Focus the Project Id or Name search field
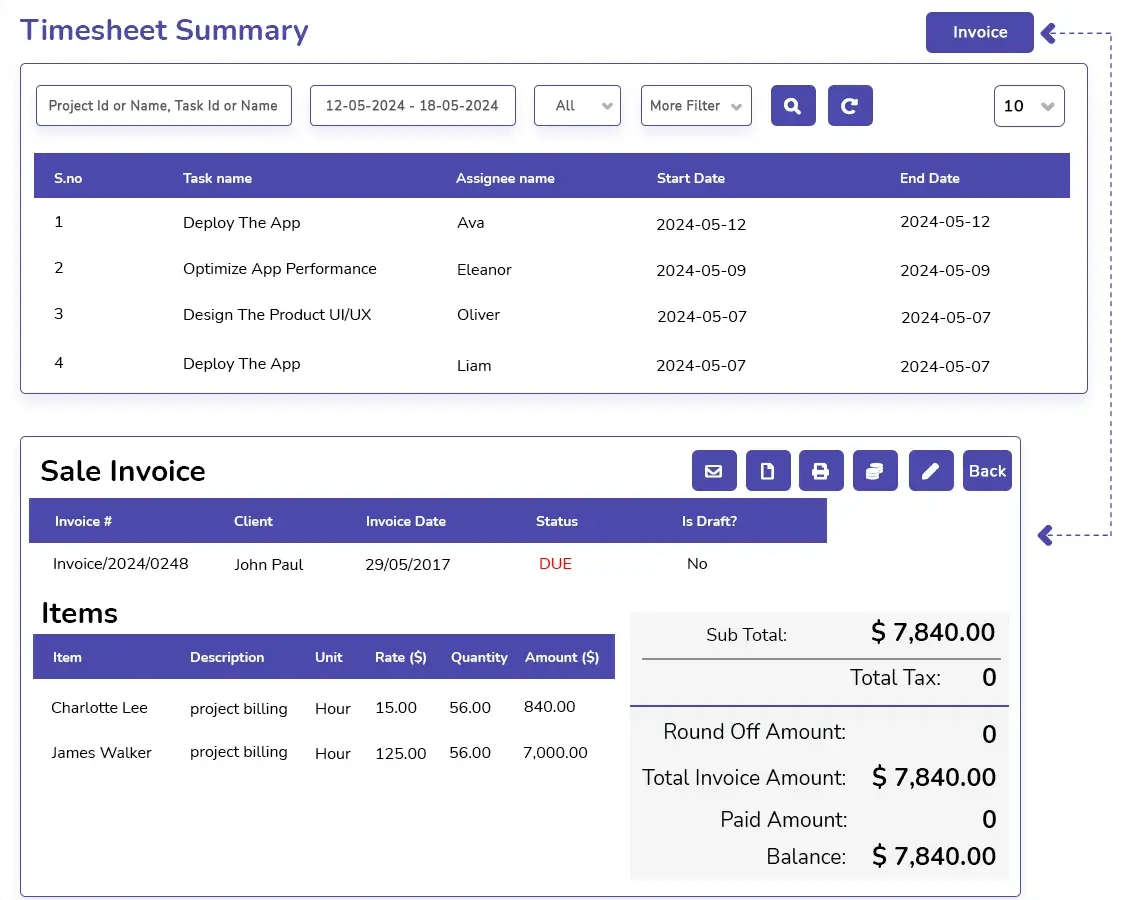1137x900 pixels. pos(164,106)
